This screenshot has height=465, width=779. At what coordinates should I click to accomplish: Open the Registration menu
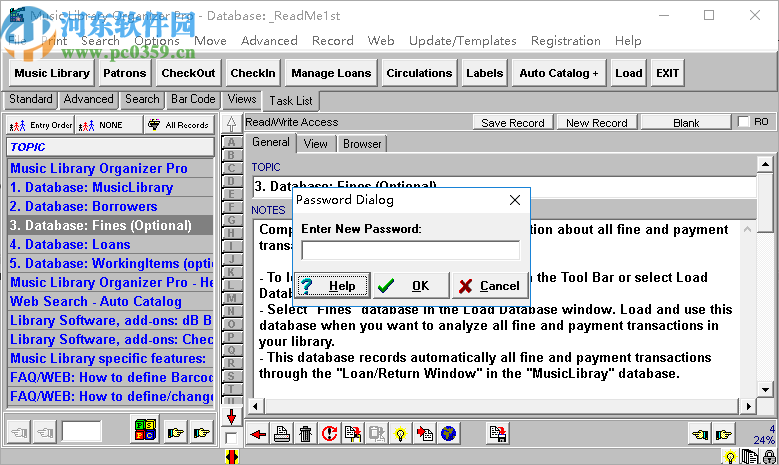565,41
